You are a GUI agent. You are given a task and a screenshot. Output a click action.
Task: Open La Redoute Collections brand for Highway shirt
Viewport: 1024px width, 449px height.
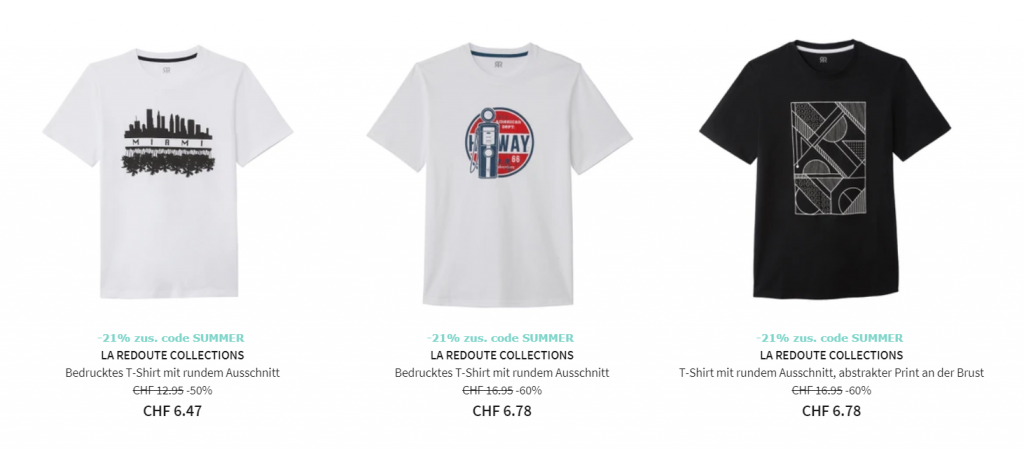(502, 356)
